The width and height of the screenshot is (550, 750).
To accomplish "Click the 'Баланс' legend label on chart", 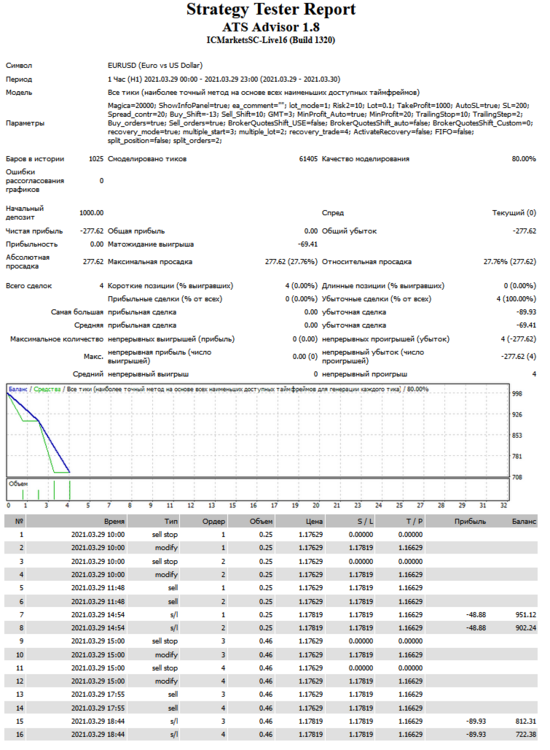I will [x=18, y=389].
